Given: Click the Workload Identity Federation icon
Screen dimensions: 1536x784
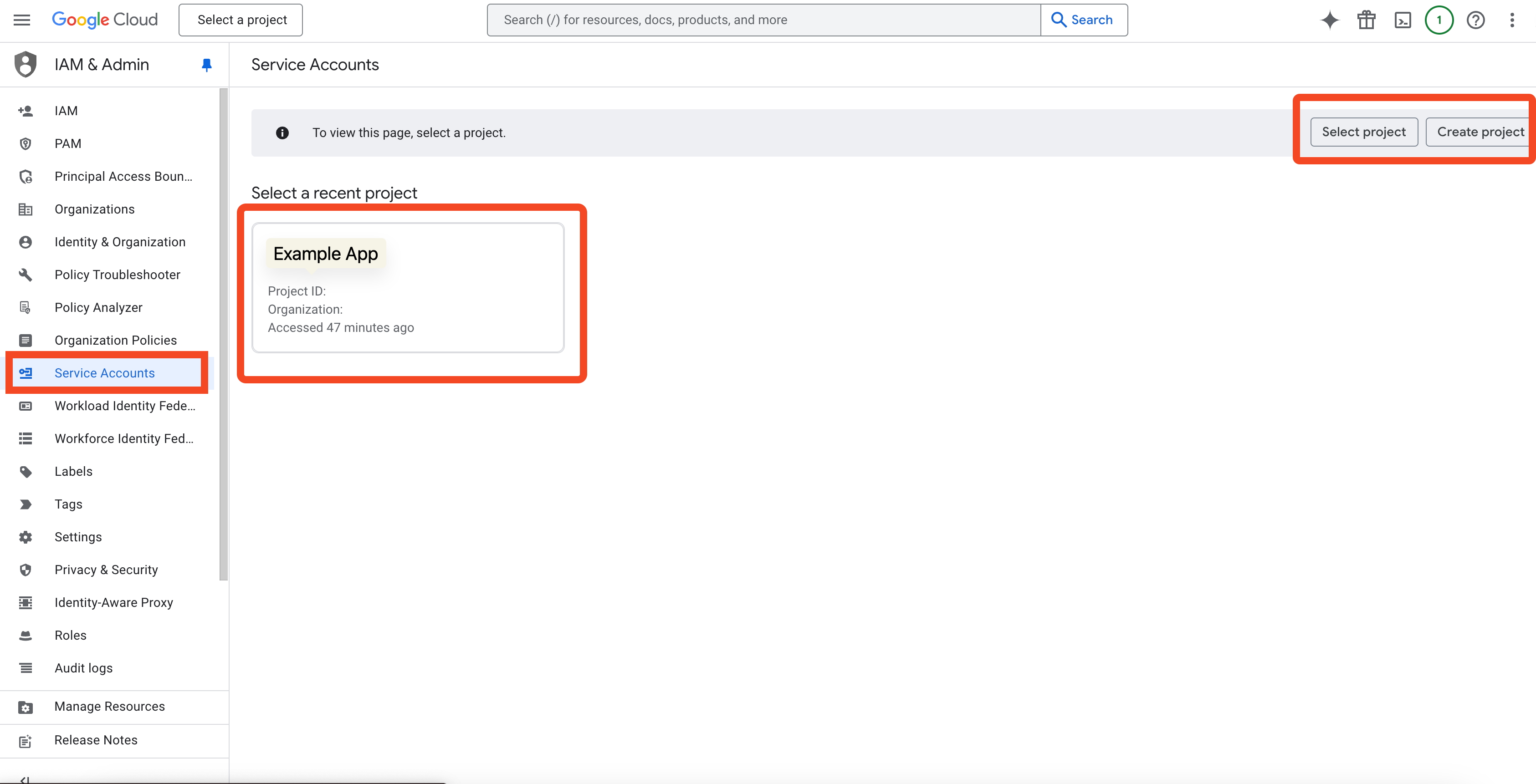Looking at the screenshot, I should click(25, 406).
